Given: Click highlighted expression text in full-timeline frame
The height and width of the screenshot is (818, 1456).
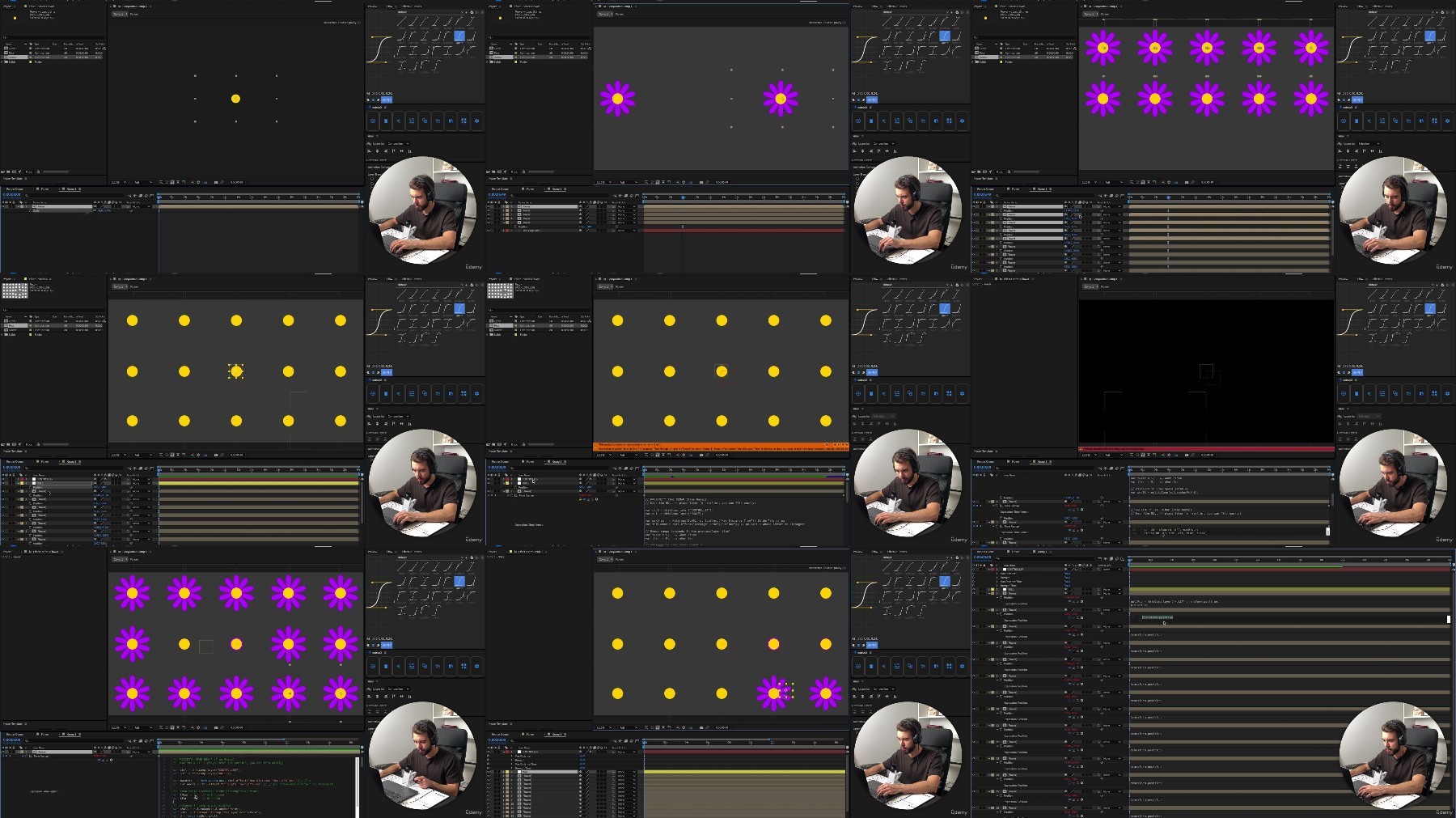Looking at the screenshot, I should 1157,617.
